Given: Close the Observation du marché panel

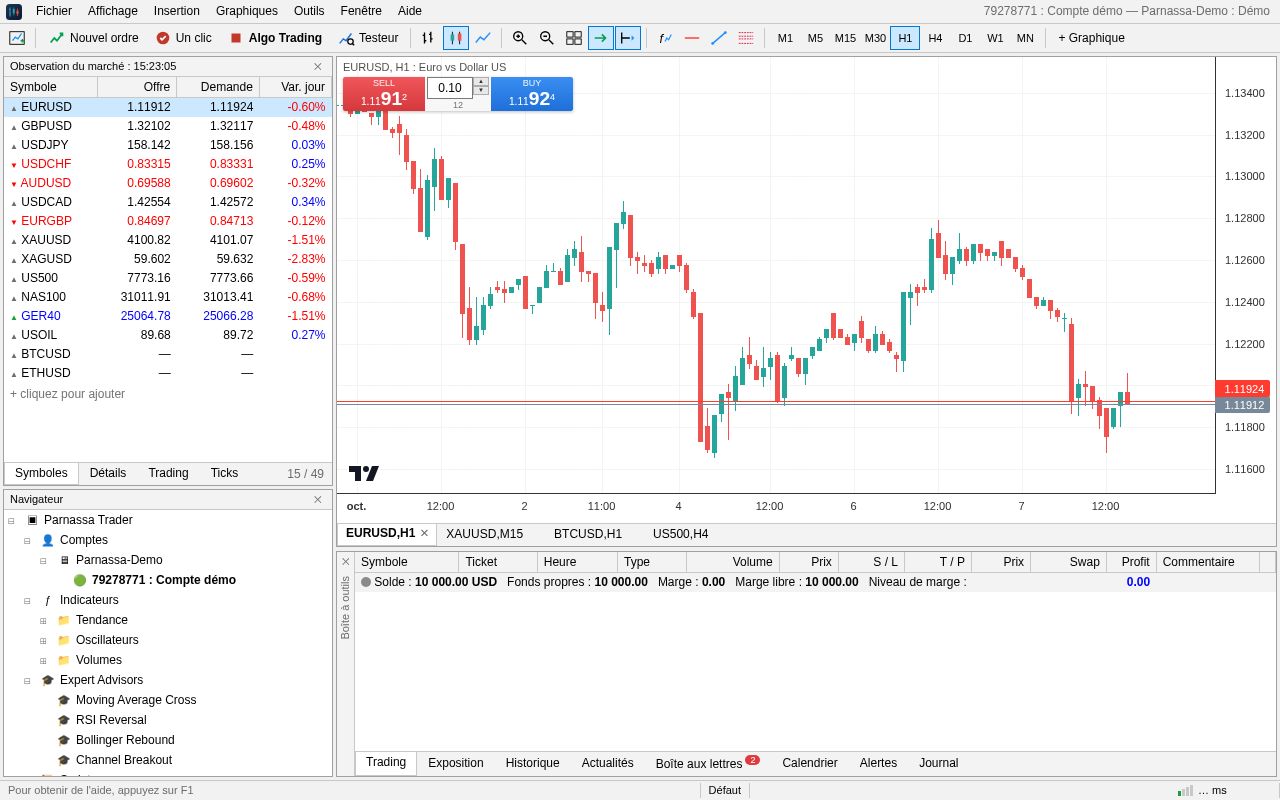Looking at the screenshot, I should pyautogui.click(x=318, y=67).
